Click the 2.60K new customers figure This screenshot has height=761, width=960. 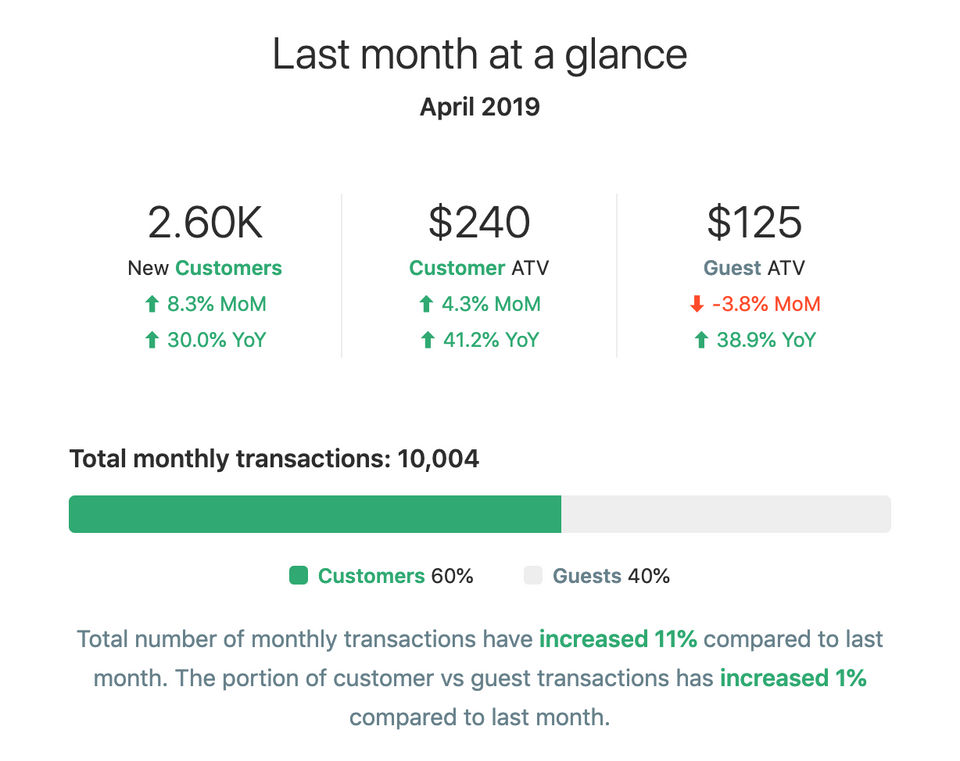click(x=205, y=222)
